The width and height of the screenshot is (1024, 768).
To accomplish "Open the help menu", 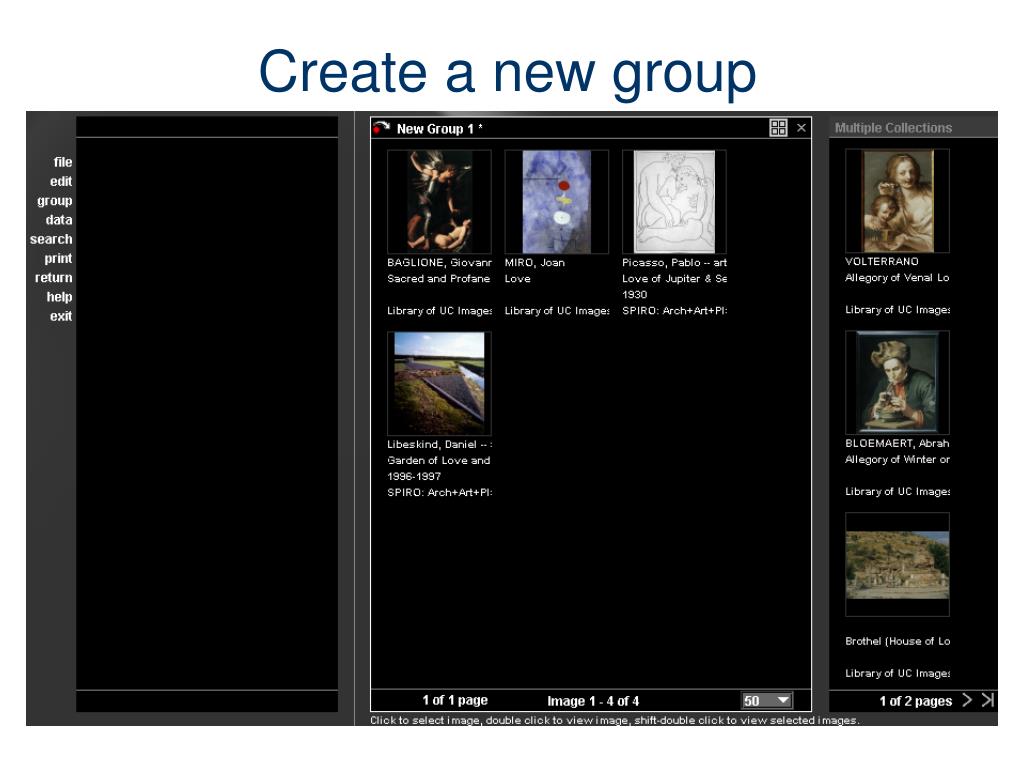I will click(x=59, y=297).
